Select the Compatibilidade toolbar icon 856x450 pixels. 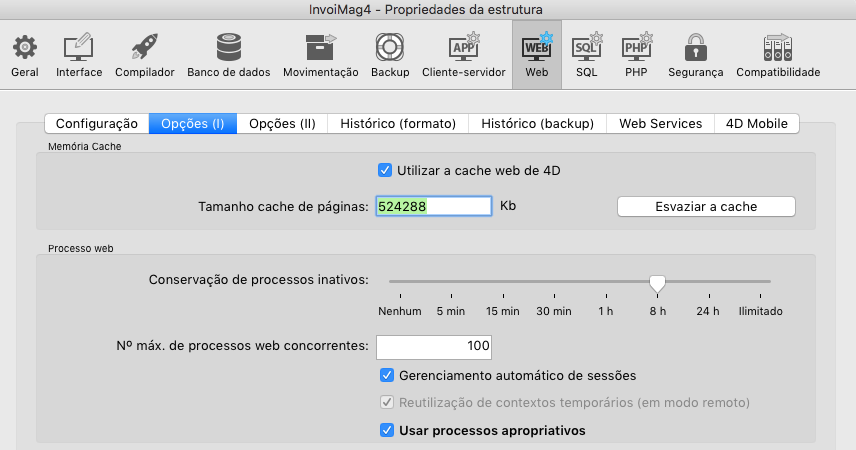tap(778, 48)
